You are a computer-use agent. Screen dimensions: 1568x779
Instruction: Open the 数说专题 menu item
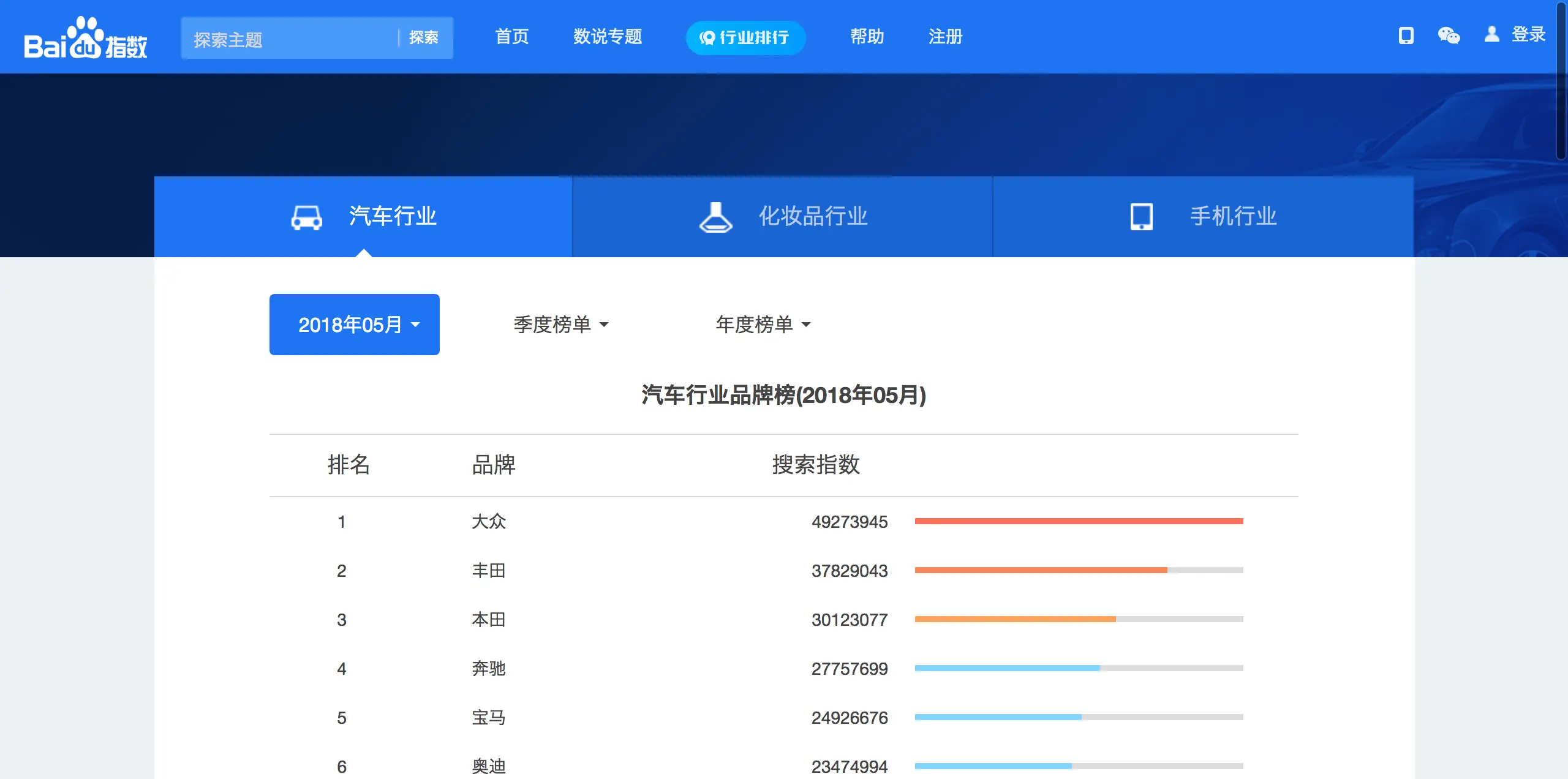coord(607,37)
